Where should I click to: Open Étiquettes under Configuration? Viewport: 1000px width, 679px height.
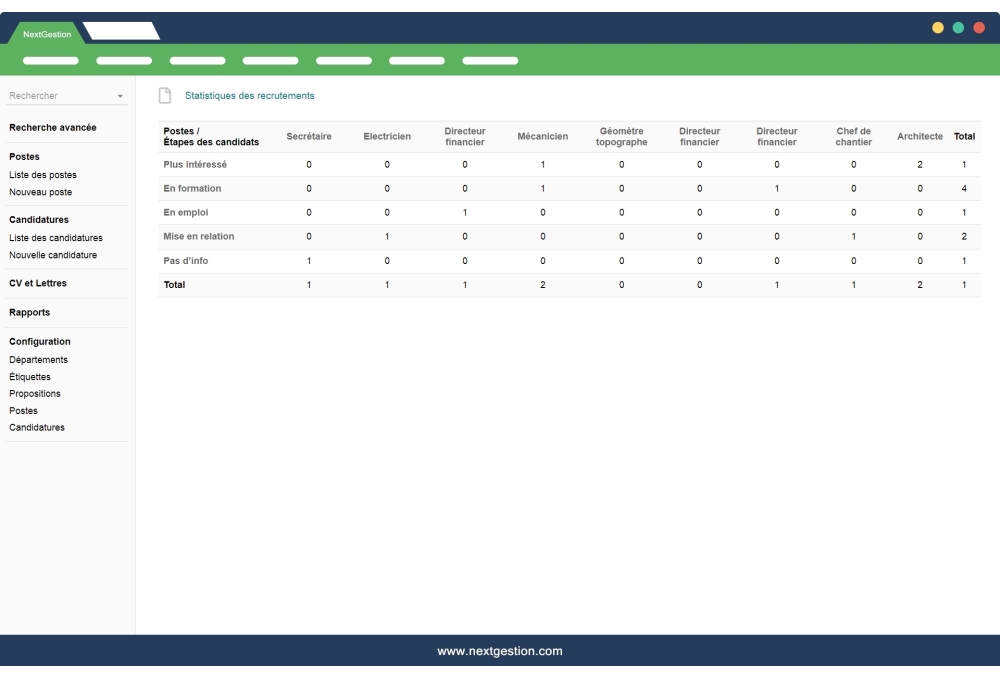pos(28,376)
